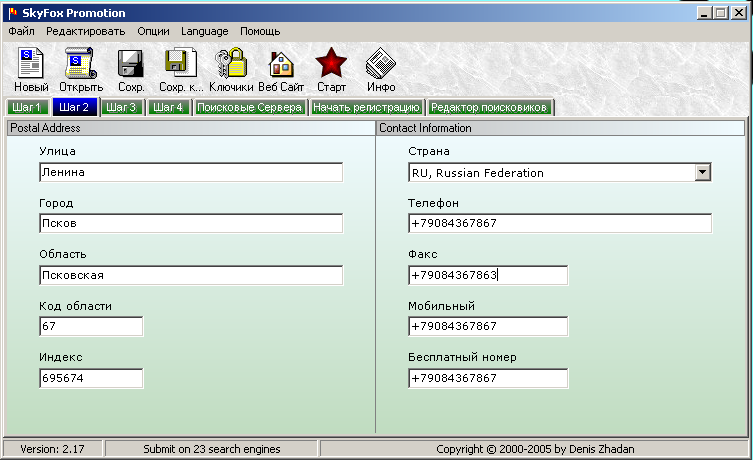
Task: Open the Поисковые Сервера tab
Action: 250,107
